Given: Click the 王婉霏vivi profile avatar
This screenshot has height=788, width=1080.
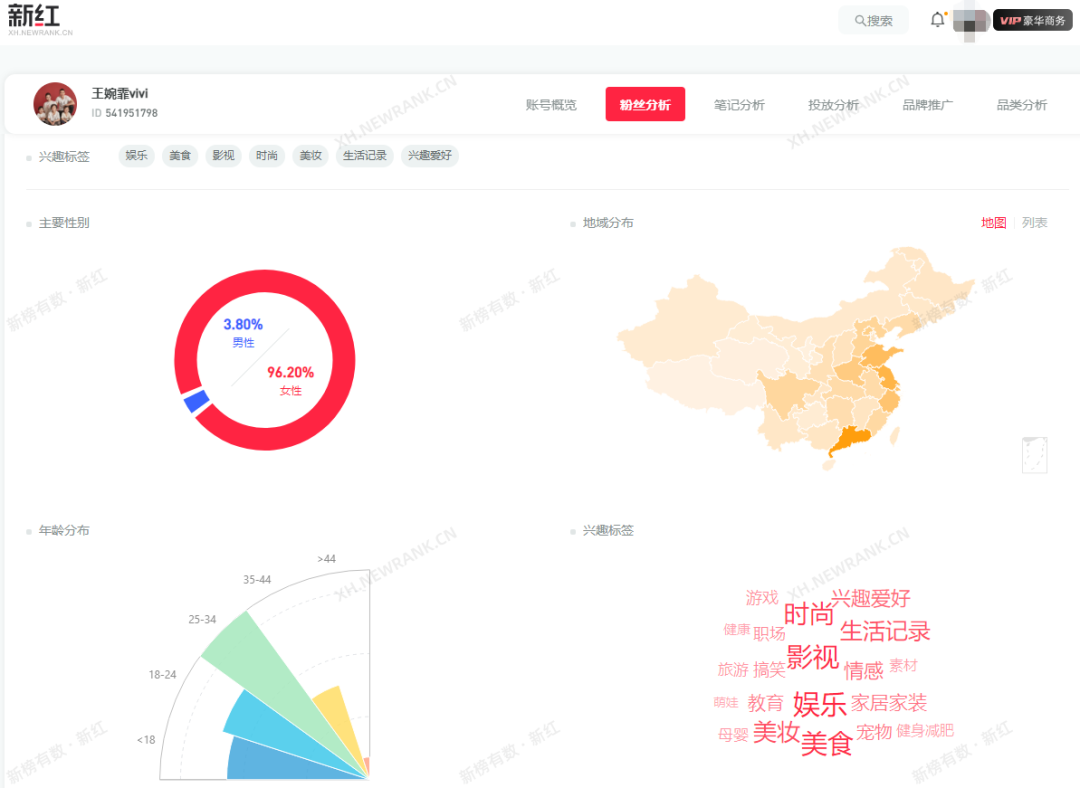Looking at the screenshot, I should pos(55,104).
